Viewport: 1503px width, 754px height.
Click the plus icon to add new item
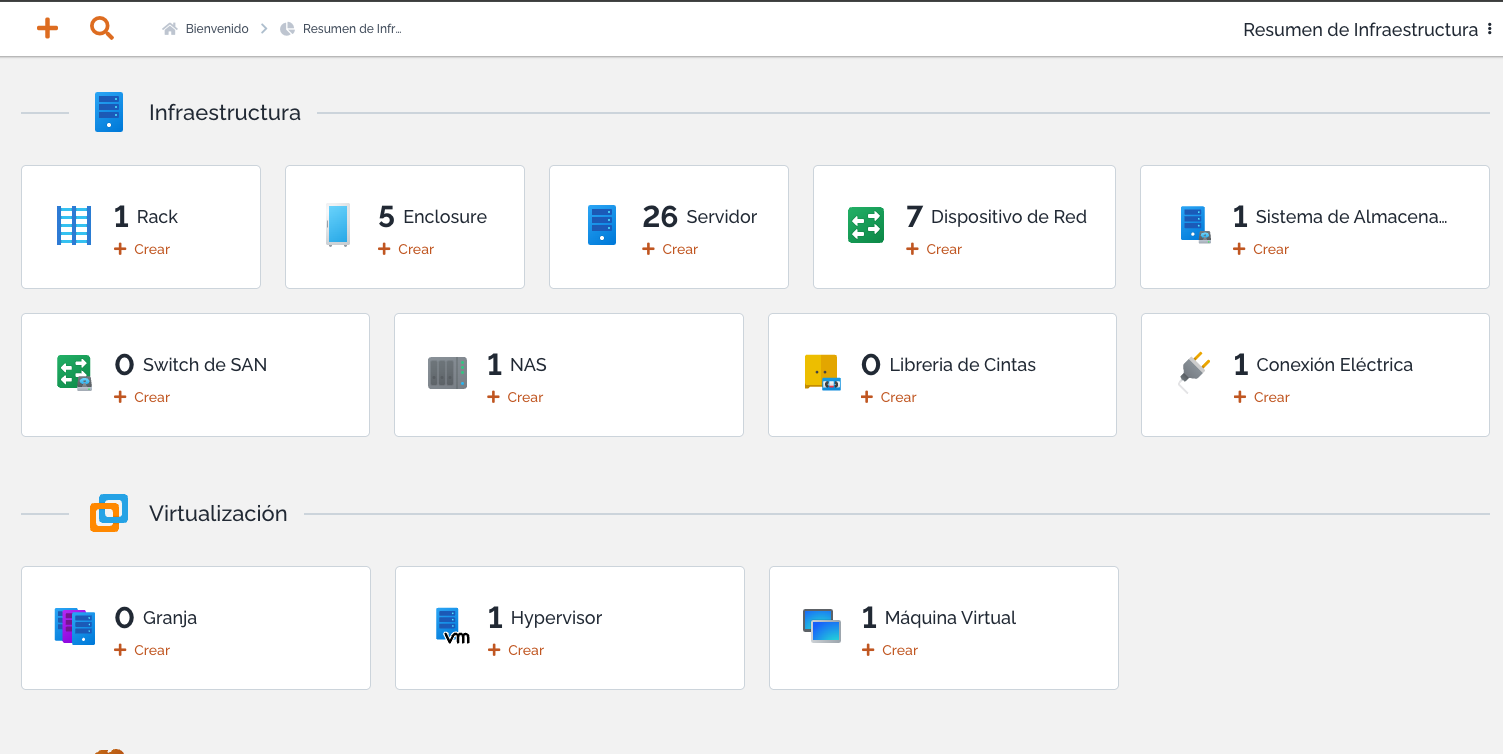(x=47, y=28)
